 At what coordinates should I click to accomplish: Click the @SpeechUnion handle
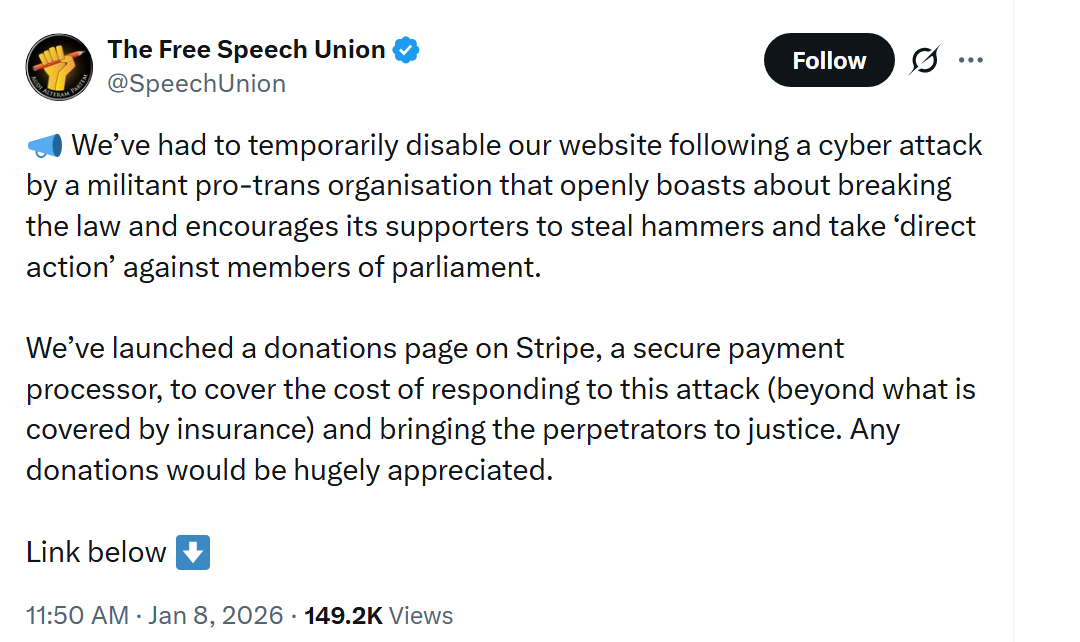point(196,83)
